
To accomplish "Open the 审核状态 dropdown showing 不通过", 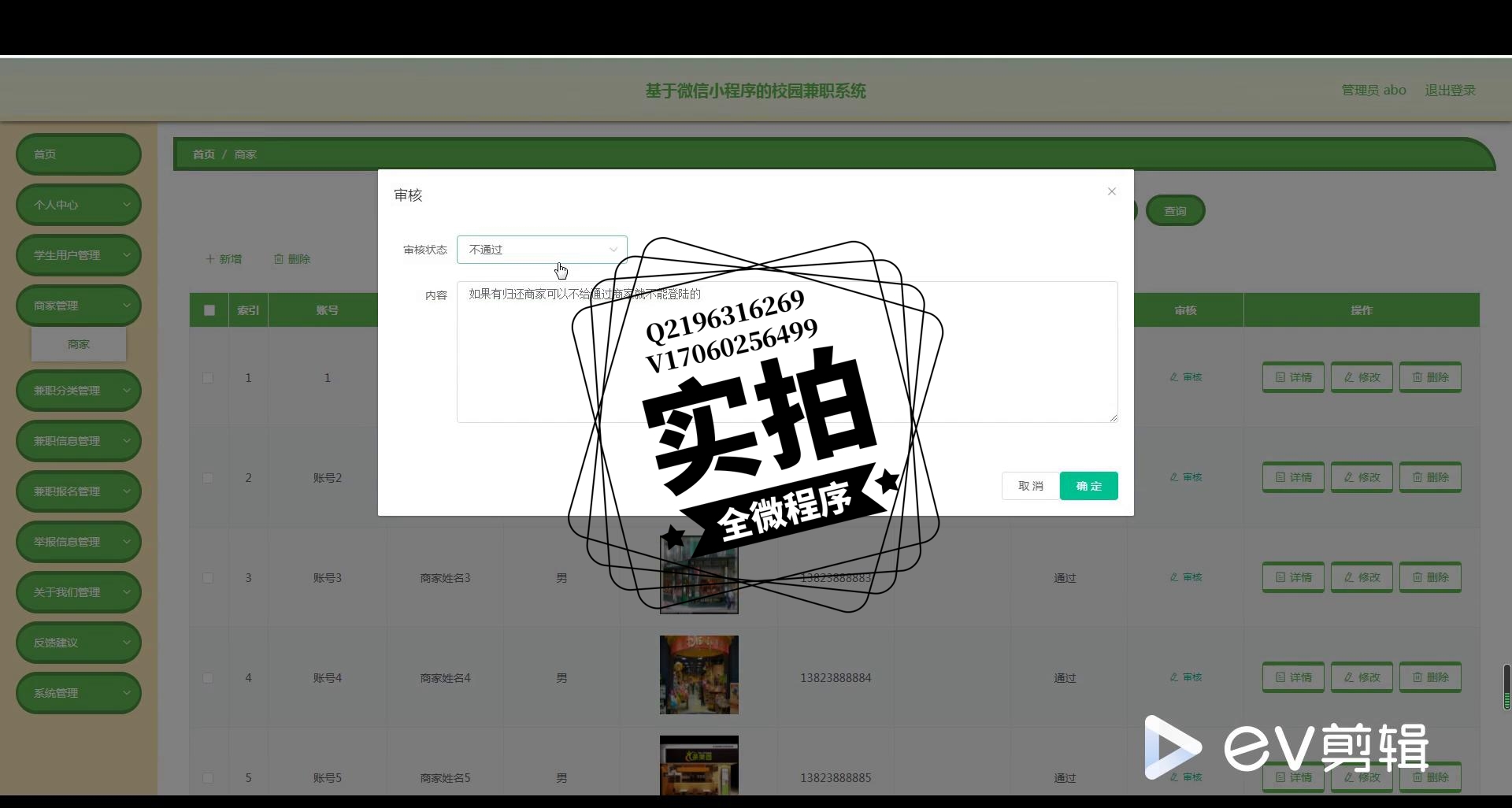I will (x=542, y=250).
